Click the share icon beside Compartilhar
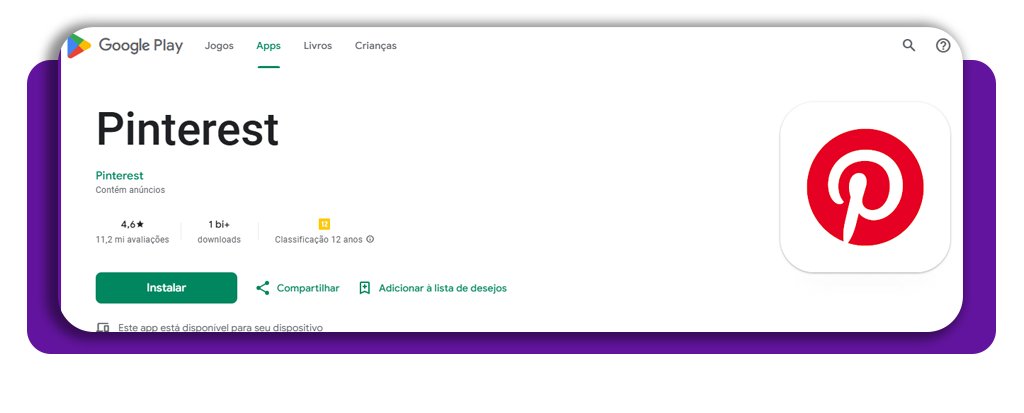Viewport: 1024px width, 413px height. [x=263, y=288]
